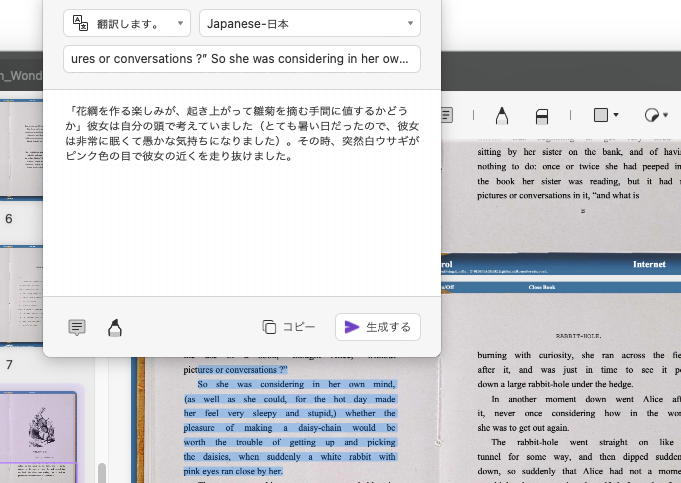Click the source text input field

click(242, 59)
